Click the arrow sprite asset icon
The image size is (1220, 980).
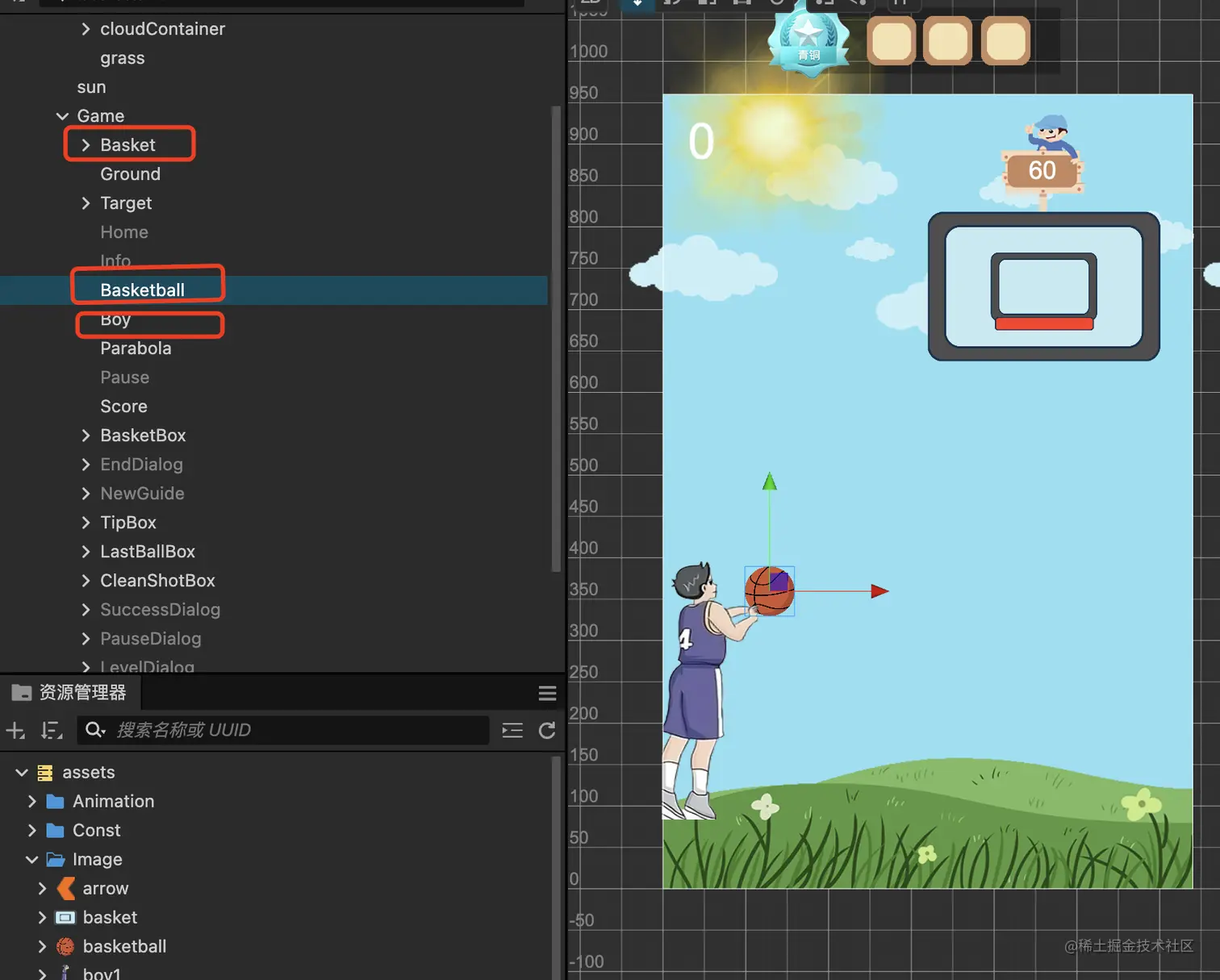point(66,889)
